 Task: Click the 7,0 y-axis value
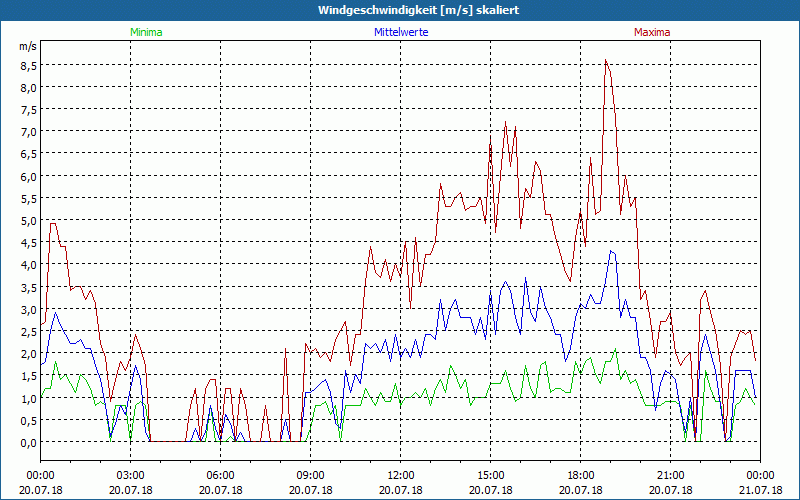pos(29,132)
